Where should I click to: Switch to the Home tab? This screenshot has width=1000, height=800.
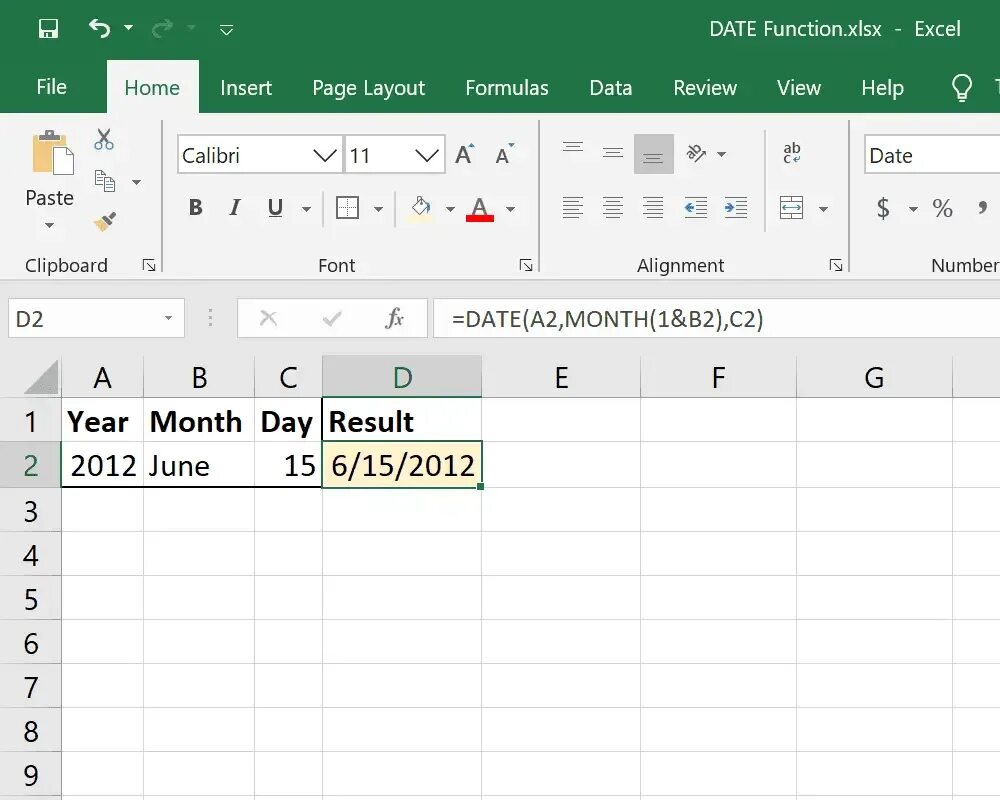click(x=152, y=87)
